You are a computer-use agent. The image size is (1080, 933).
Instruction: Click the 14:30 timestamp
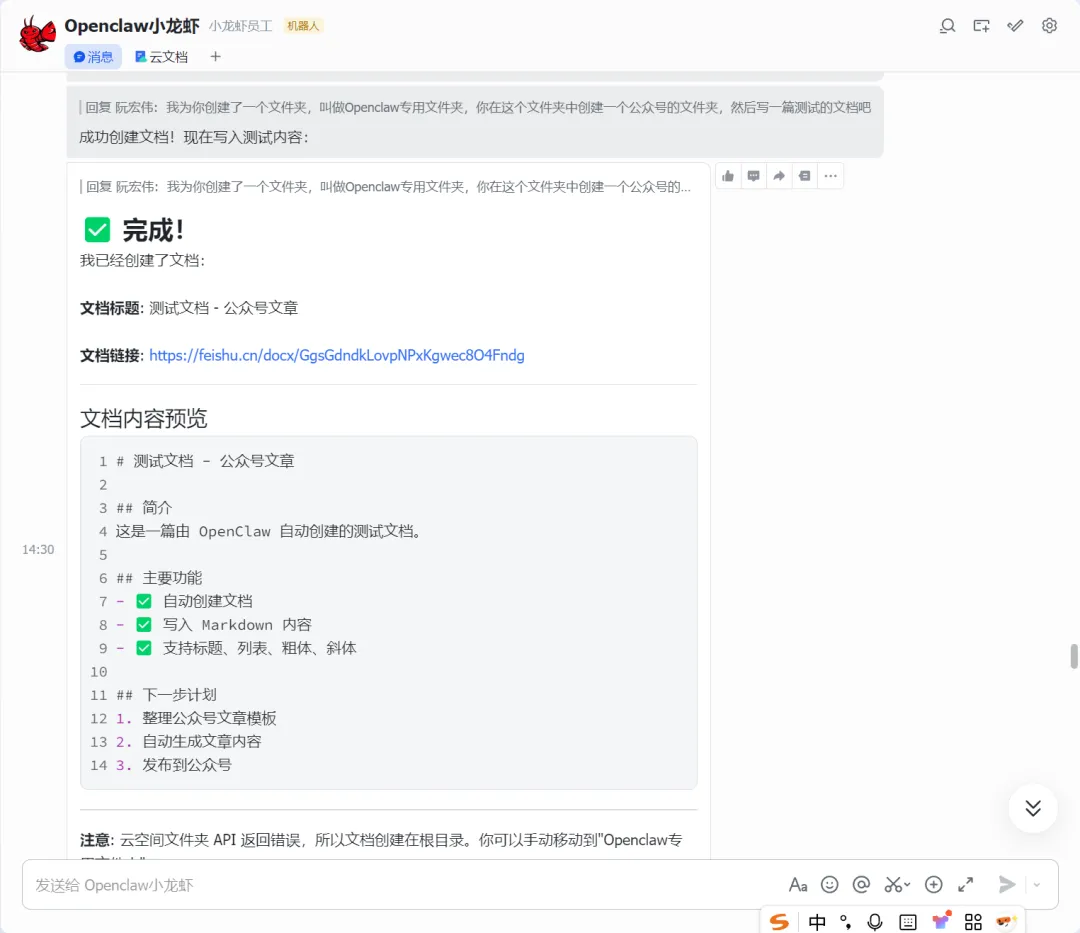coord(38,549)
